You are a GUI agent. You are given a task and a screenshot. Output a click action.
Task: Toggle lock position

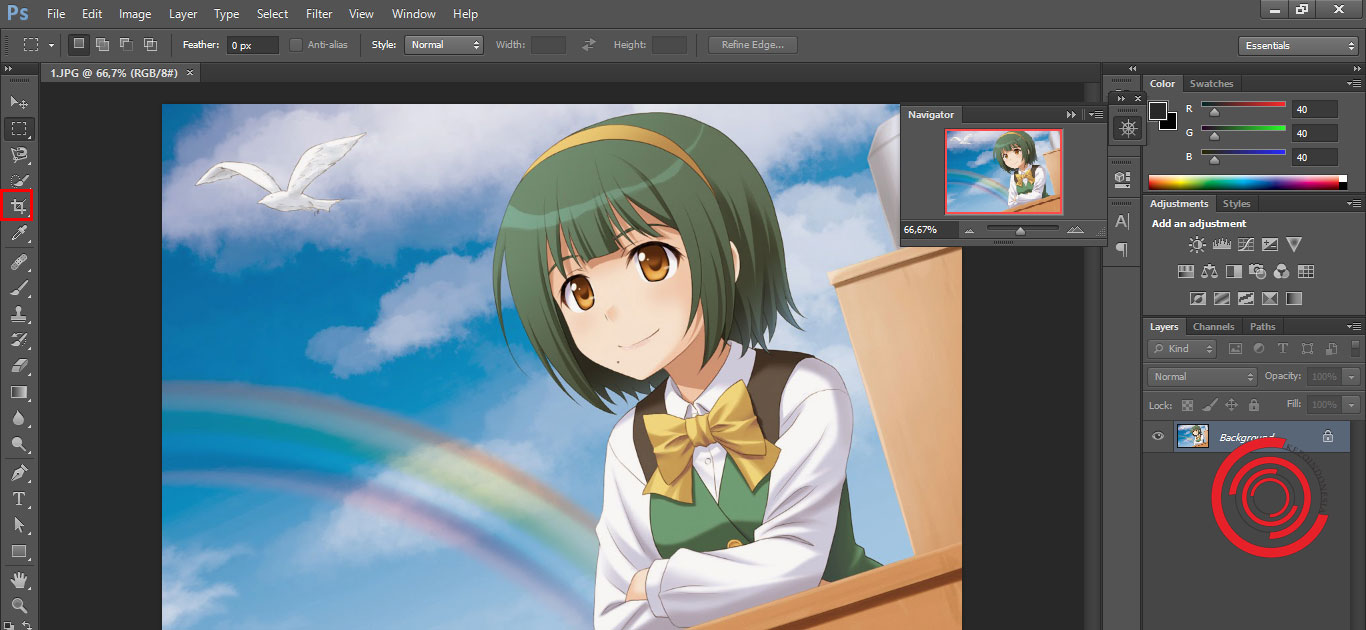pos(1231,405)
